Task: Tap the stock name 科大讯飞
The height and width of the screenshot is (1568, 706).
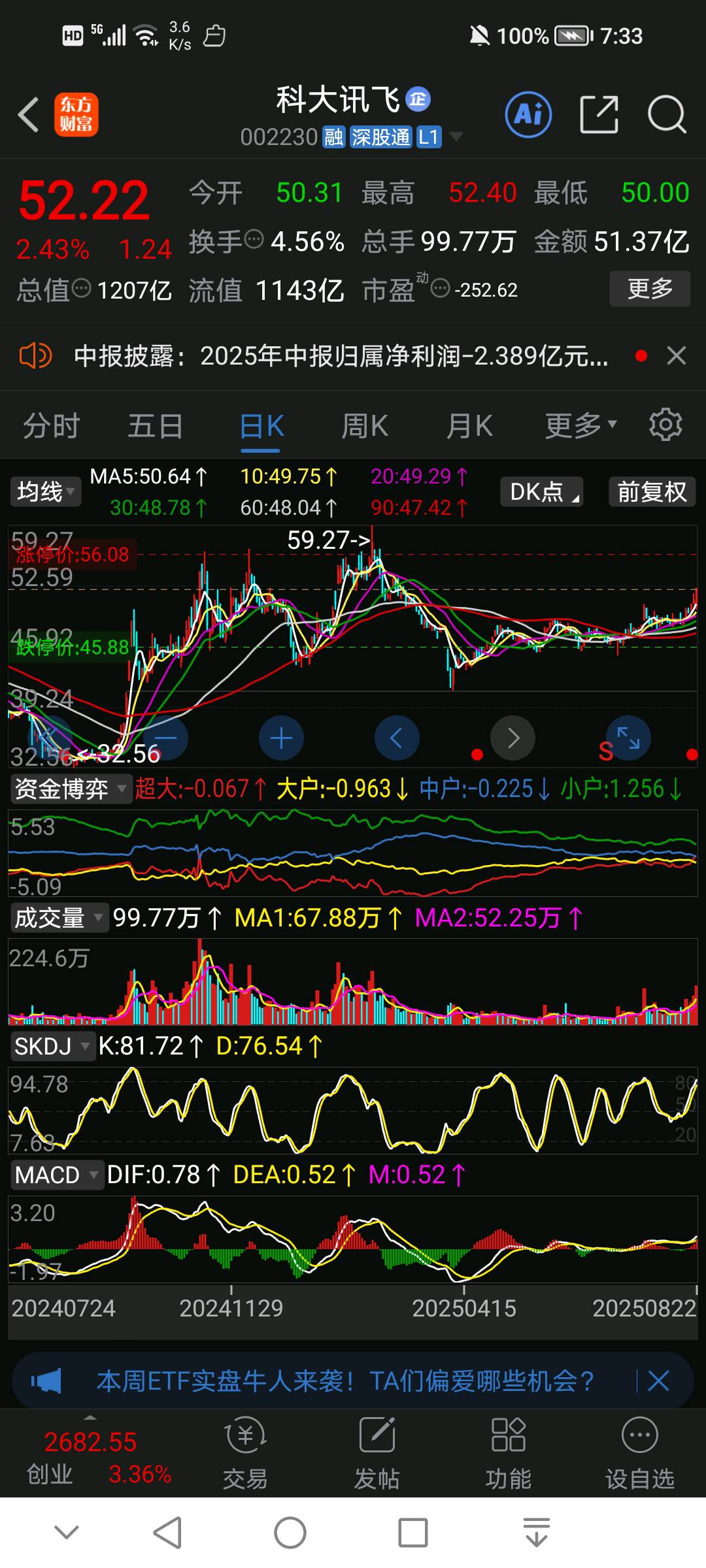Action: click(x=338, y=99)
